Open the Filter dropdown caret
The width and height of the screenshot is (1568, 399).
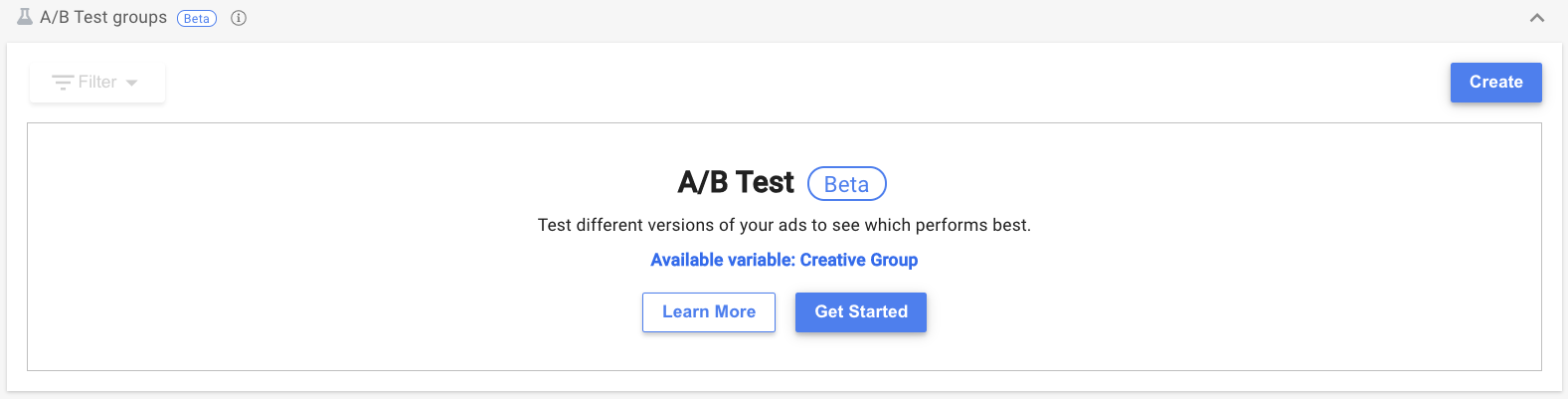131,83
